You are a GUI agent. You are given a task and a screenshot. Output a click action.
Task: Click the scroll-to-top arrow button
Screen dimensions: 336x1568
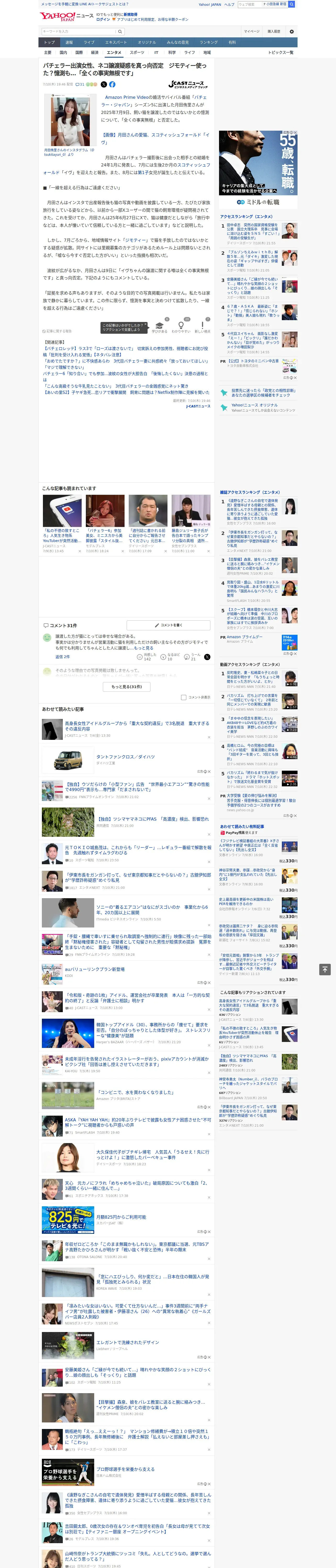coord(325,970)
